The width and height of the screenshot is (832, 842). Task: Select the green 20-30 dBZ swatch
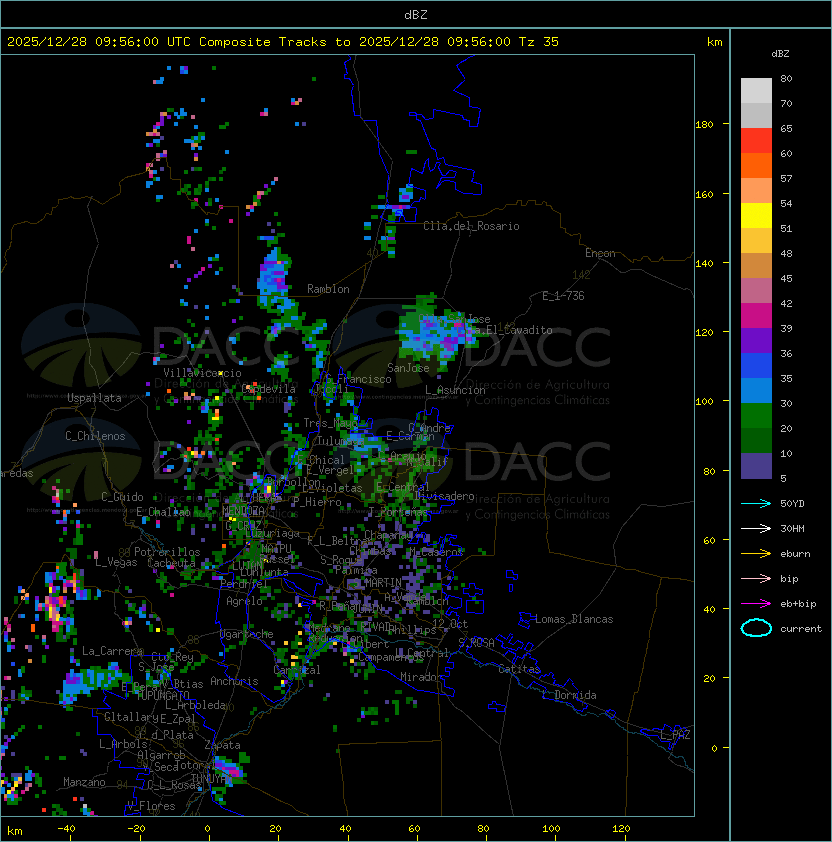[x=756, y=415]
